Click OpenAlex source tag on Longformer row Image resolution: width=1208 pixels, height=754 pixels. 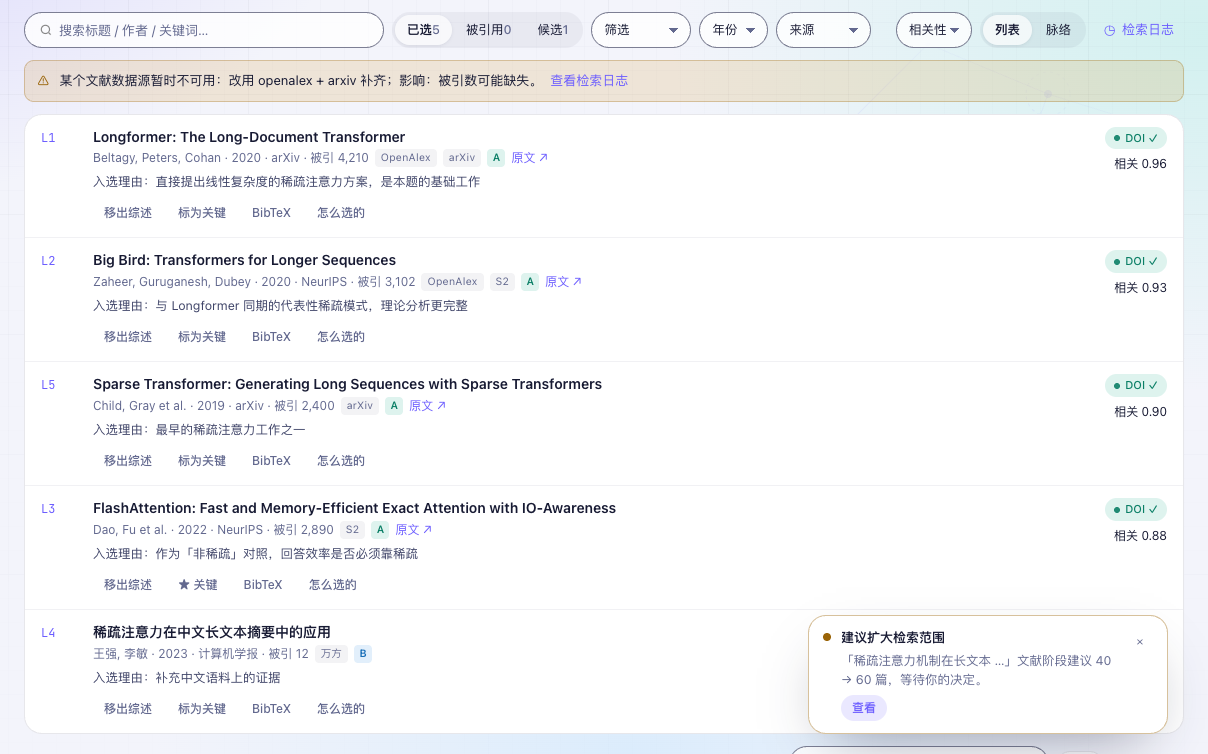(406, 158)
